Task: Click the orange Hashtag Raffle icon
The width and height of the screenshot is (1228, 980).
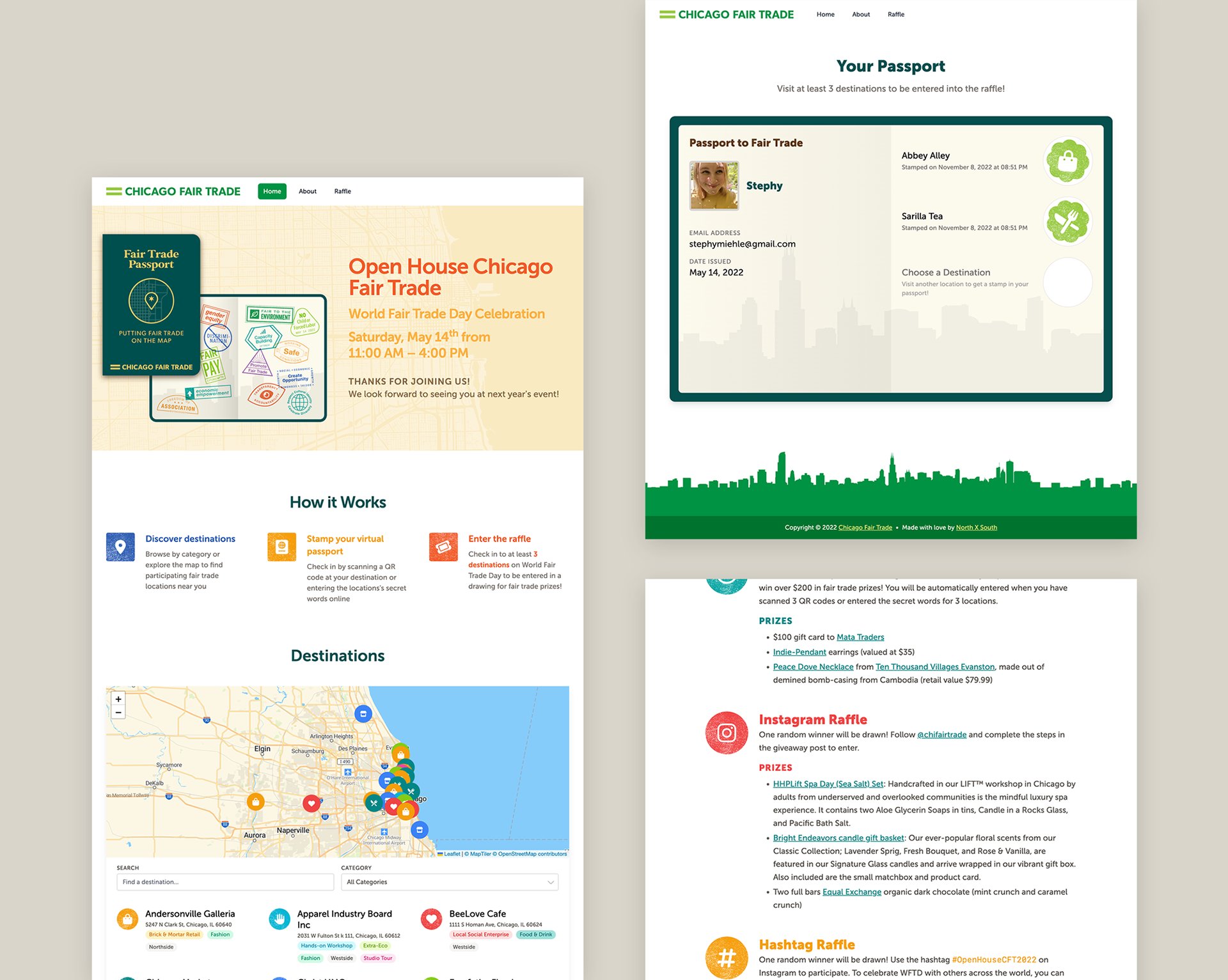Action: click(x=727, y=958)
